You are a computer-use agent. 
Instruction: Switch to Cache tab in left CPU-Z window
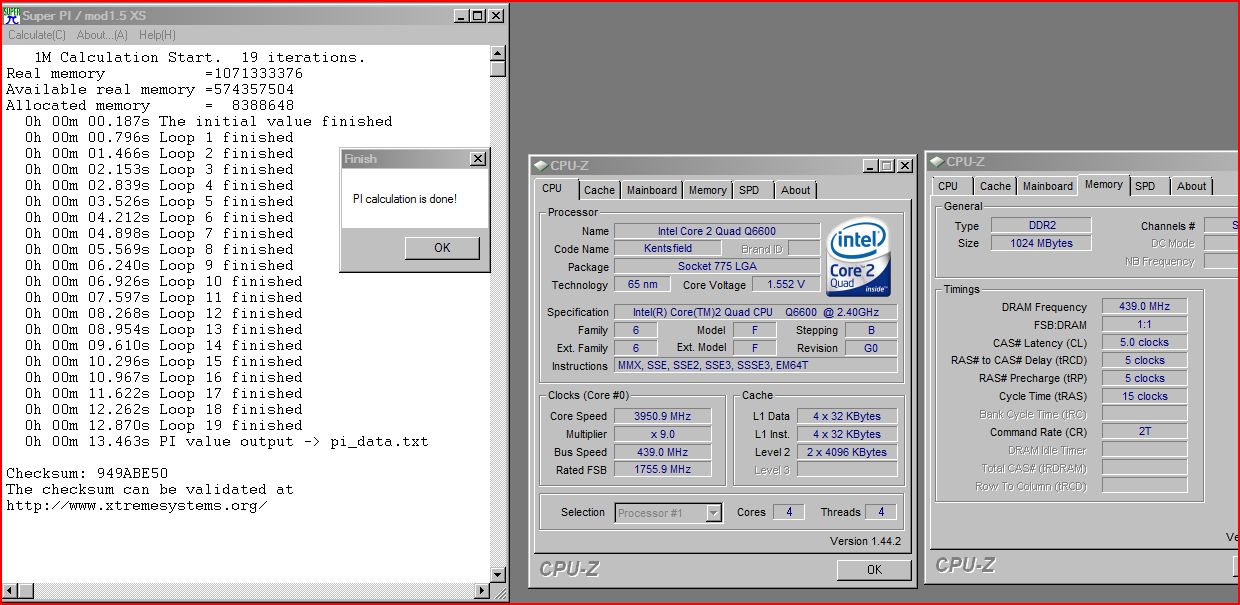(599, 190)
